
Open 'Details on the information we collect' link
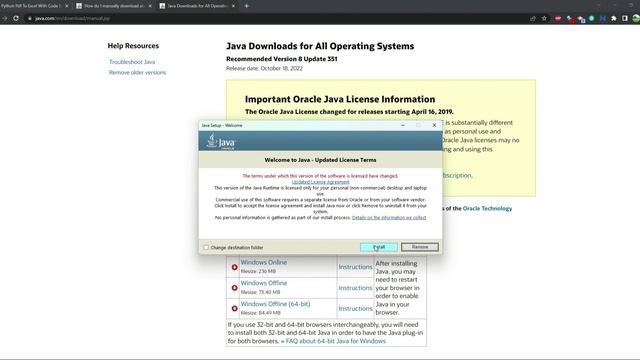(389, 218)
